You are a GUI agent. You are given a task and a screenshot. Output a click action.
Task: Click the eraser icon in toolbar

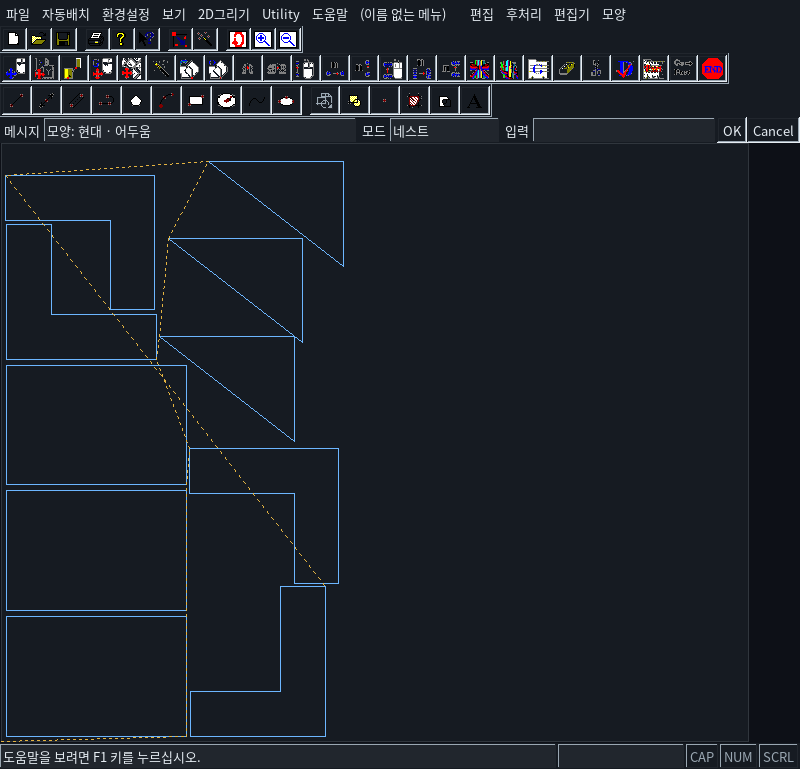(567, 68)
